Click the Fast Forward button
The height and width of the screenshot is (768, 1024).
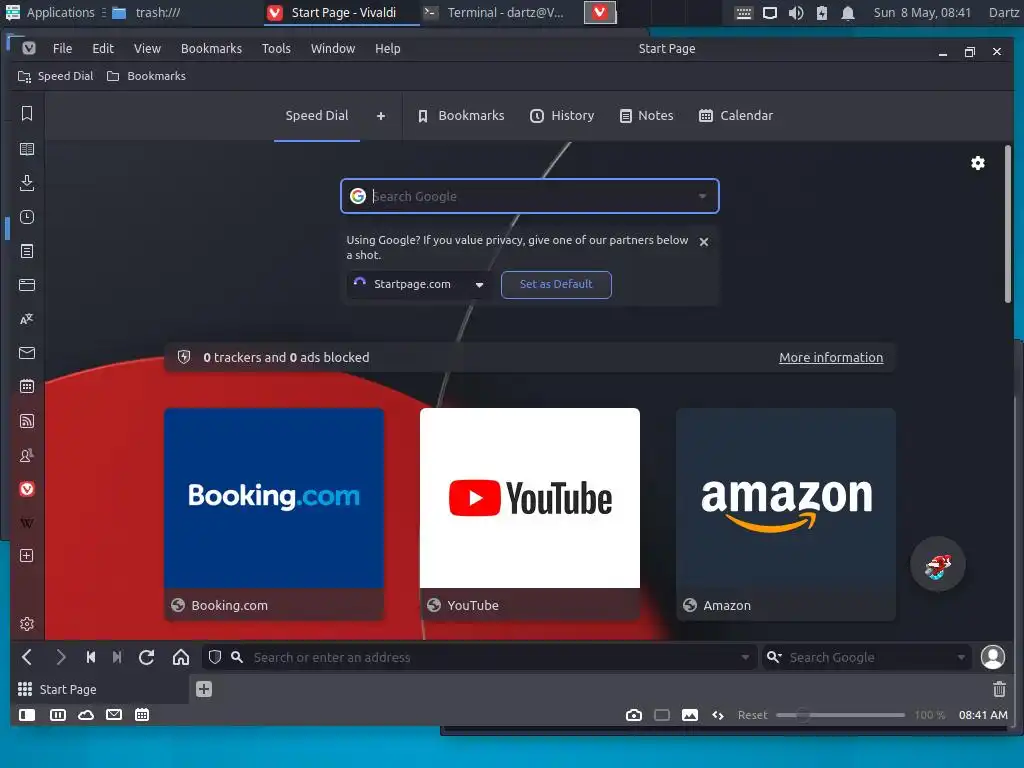click(x=117, y=657)
